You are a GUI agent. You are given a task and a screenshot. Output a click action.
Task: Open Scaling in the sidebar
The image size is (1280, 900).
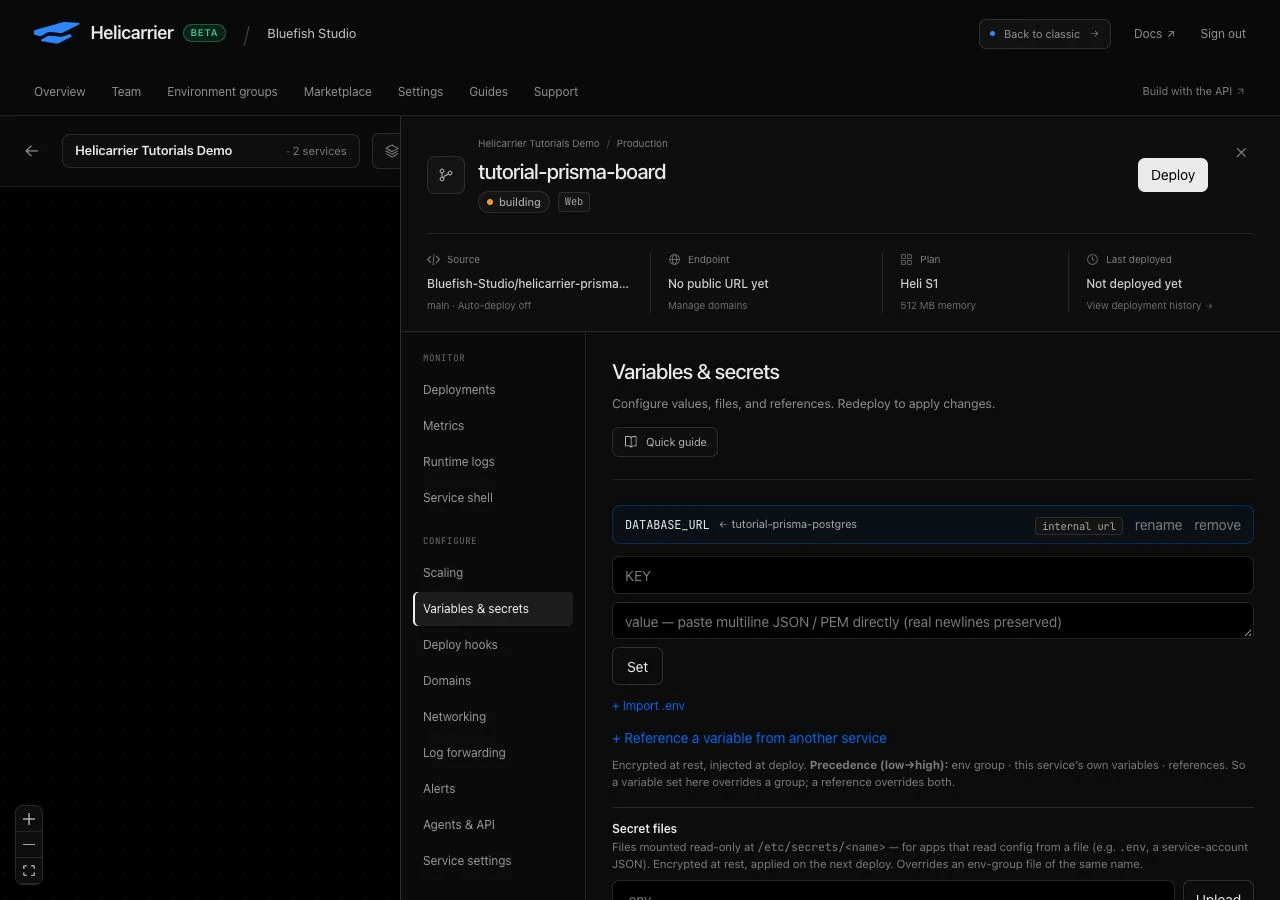click(443, 573)
